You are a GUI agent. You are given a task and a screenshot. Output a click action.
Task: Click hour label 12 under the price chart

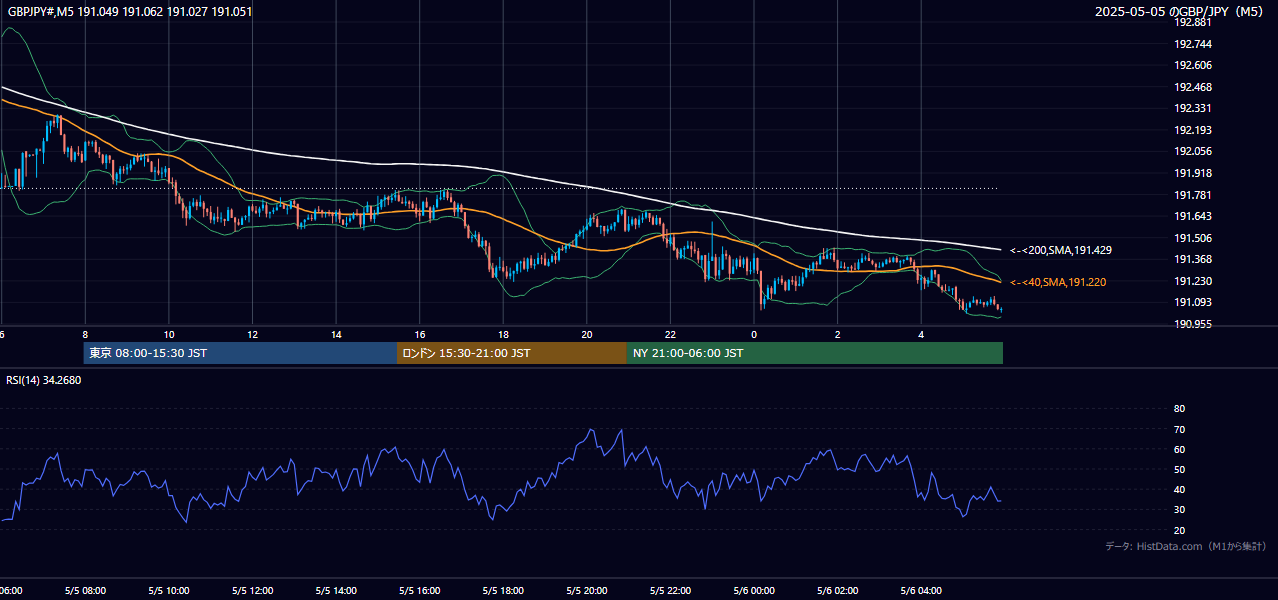[x=252, y=334]
